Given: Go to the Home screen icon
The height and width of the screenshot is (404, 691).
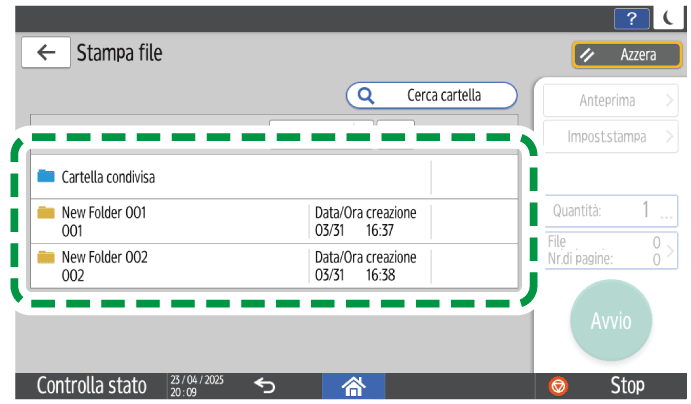Looking at the screenshot, I should click(353, 386).
